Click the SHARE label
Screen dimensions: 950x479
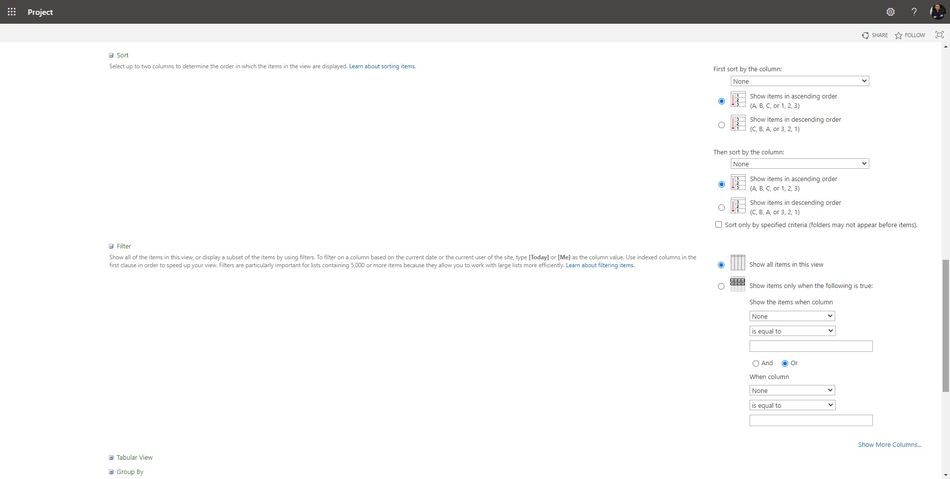(x=880, y=36)
